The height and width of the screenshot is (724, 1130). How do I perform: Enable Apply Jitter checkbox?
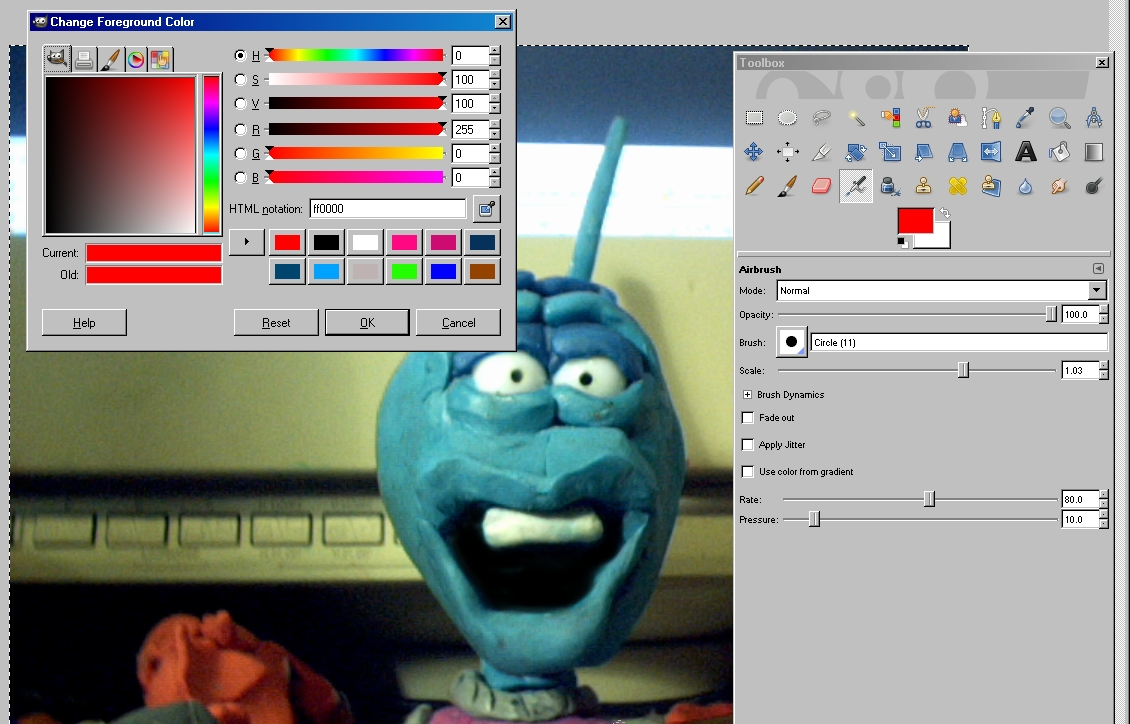pyautogui.click(x=748, y=445)
